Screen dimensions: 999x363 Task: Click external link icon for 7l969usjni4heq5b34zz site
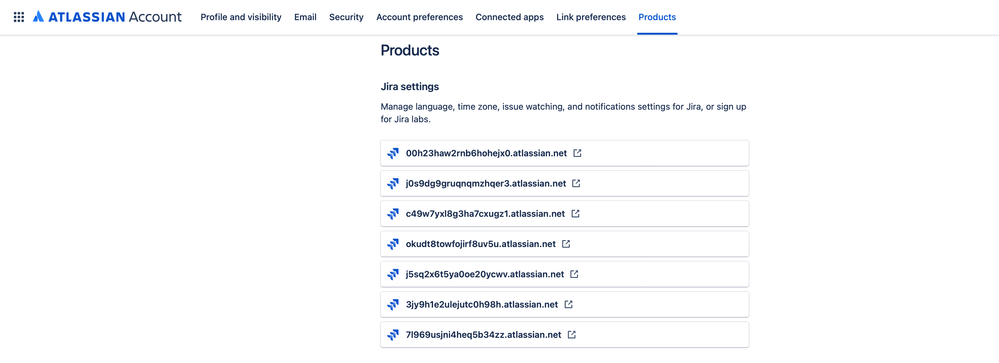click(x=571, y=334)
